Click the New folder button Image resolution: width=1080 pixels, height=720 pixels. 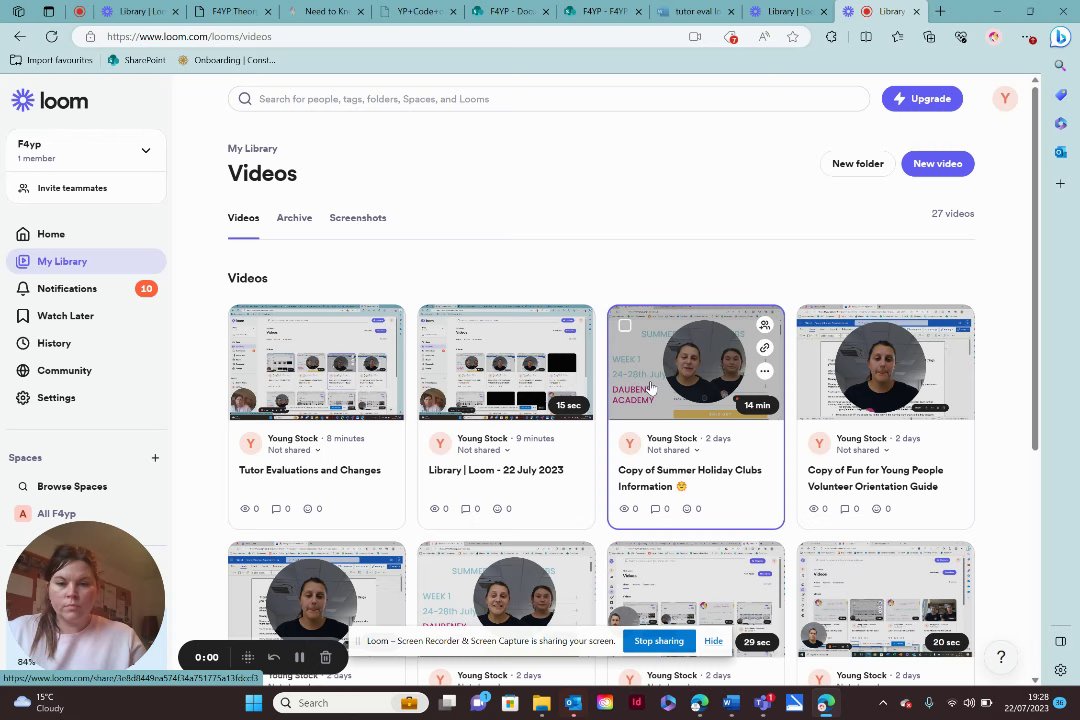tap(858, 163)
